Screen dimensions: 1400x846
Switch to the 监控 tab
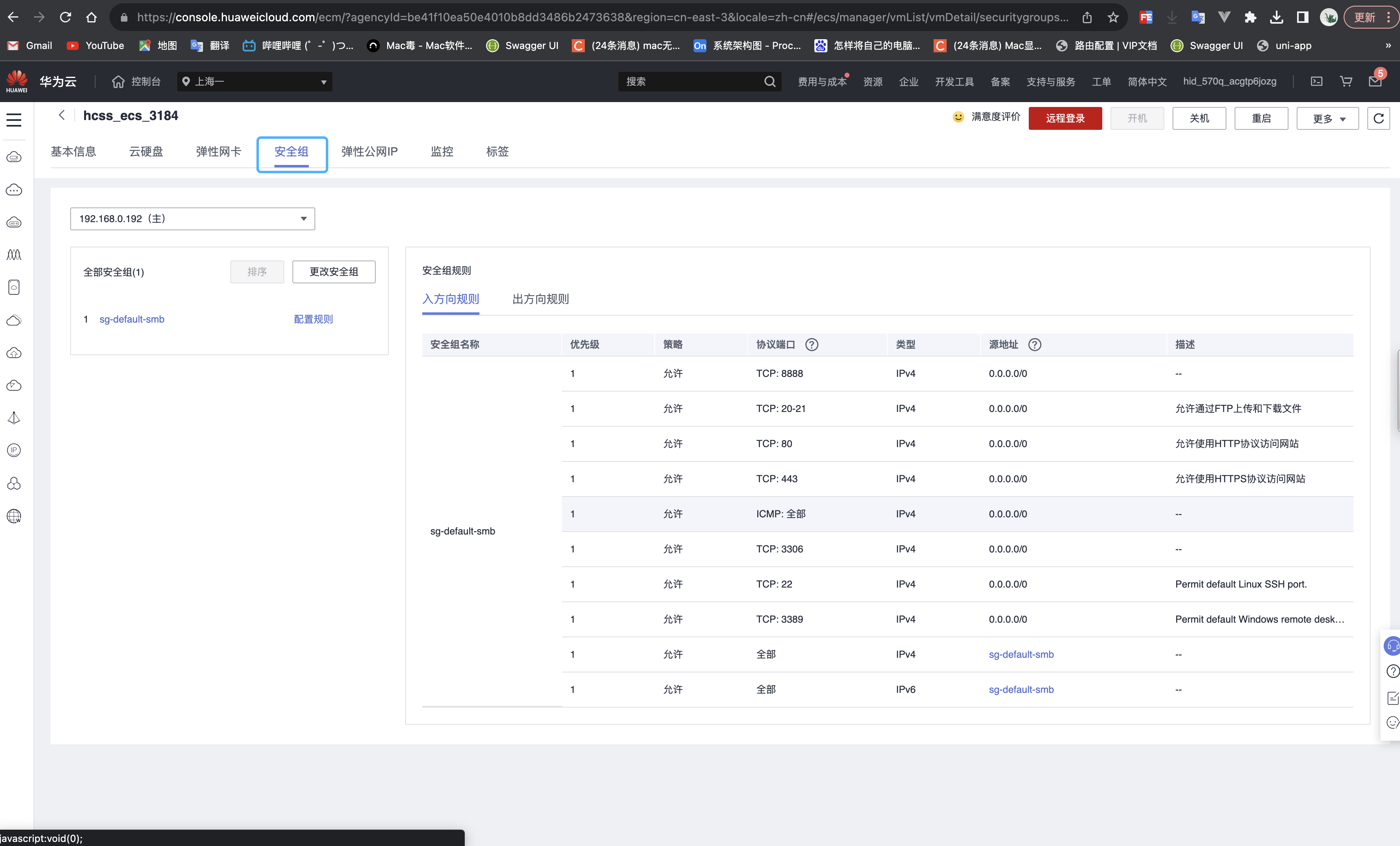pos(441,152)
